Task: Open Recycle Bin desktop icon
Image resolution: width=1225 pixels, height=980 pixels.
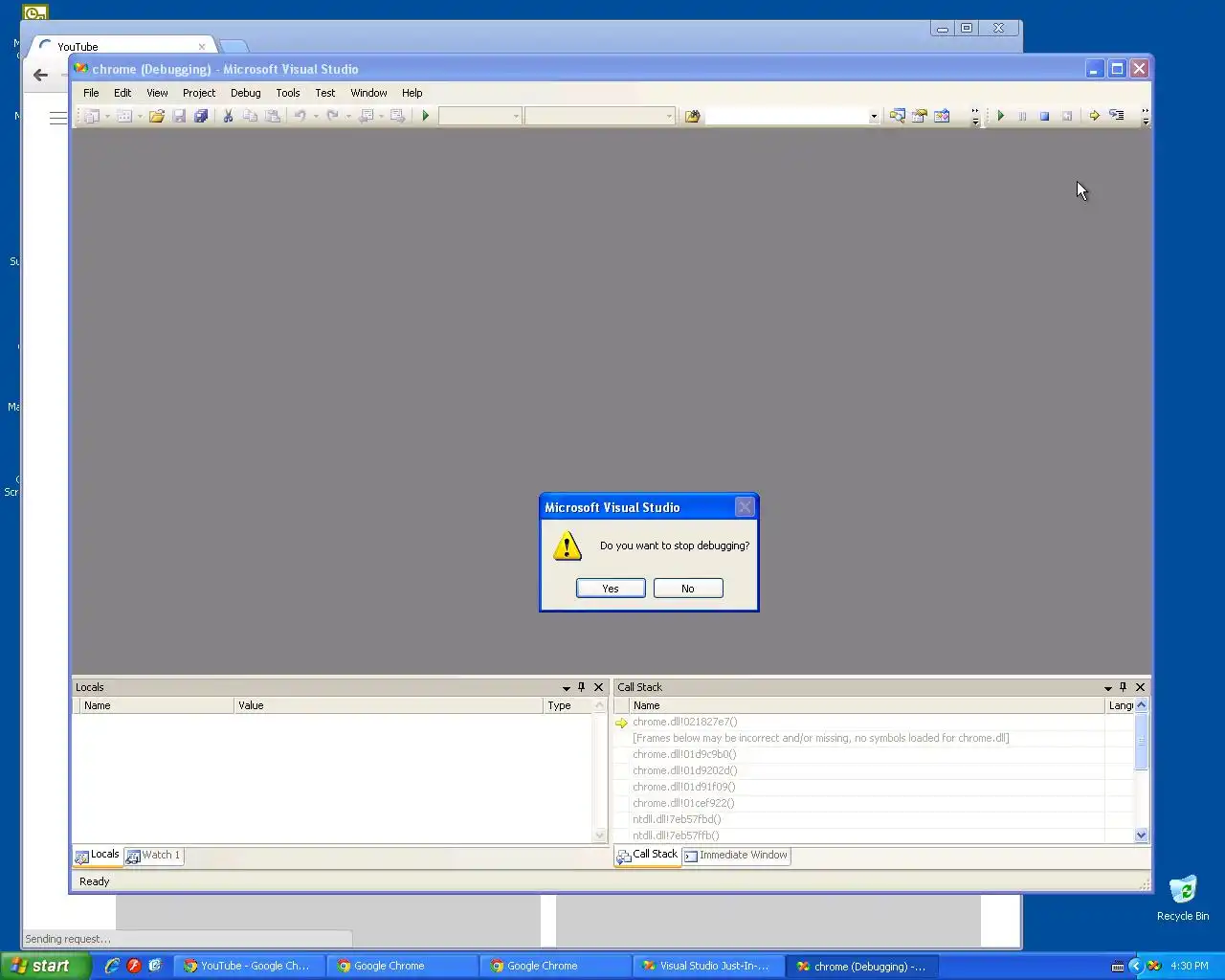Action: 1183,898
